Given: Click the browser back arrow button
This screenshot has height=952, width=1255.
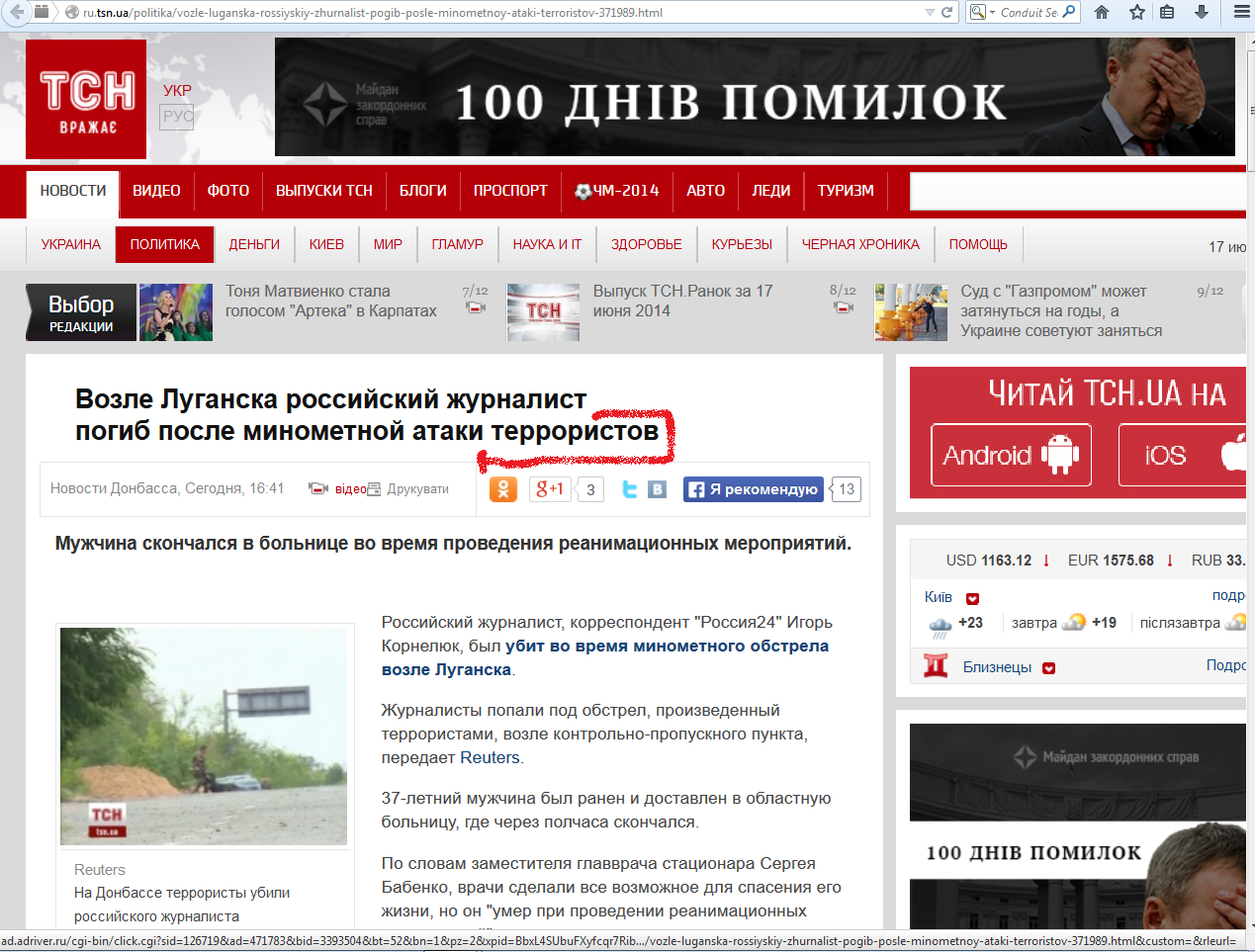Looking at the screenshot, I should [15, 12].
